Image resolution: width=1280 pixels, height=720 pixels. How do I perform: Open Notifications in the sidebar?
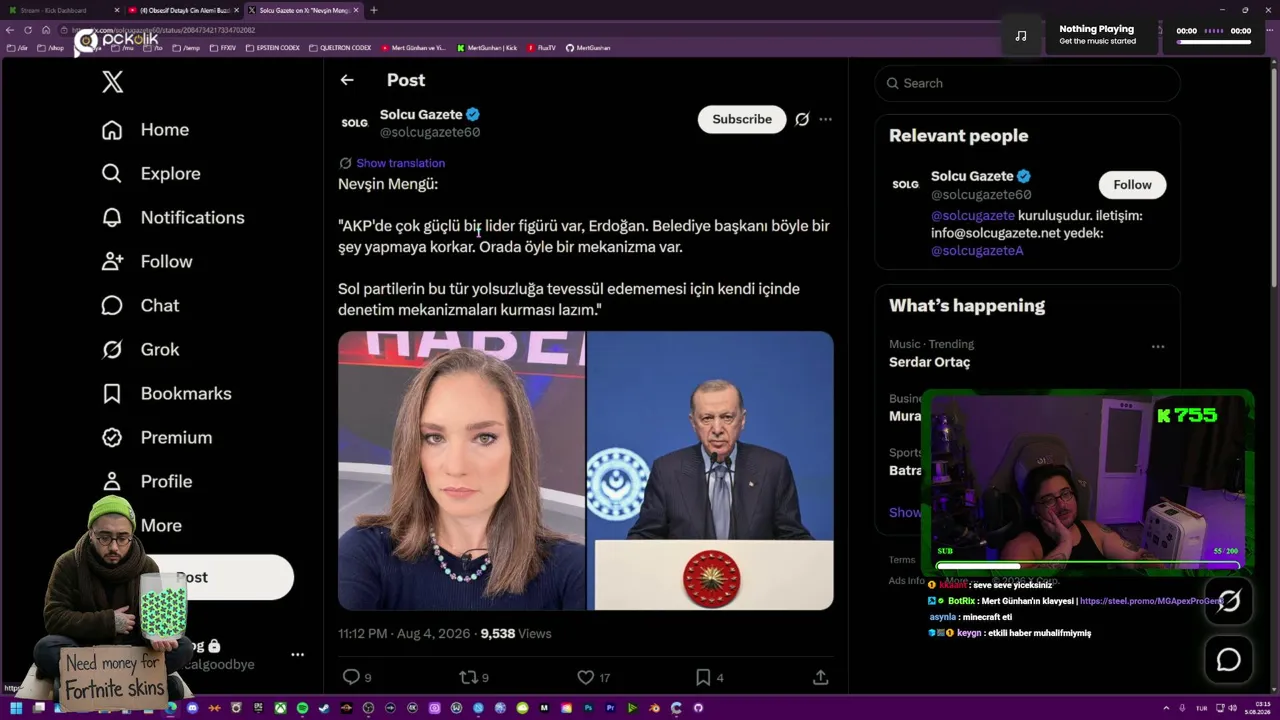tap(173, 218)
